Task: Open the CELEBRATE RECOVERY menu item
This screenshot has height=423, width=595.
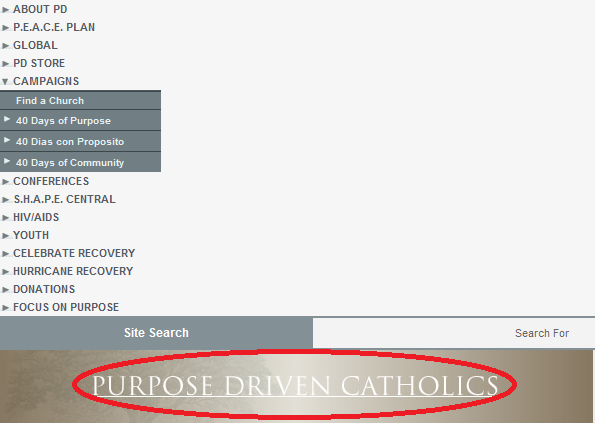Action: click(74, 253)
